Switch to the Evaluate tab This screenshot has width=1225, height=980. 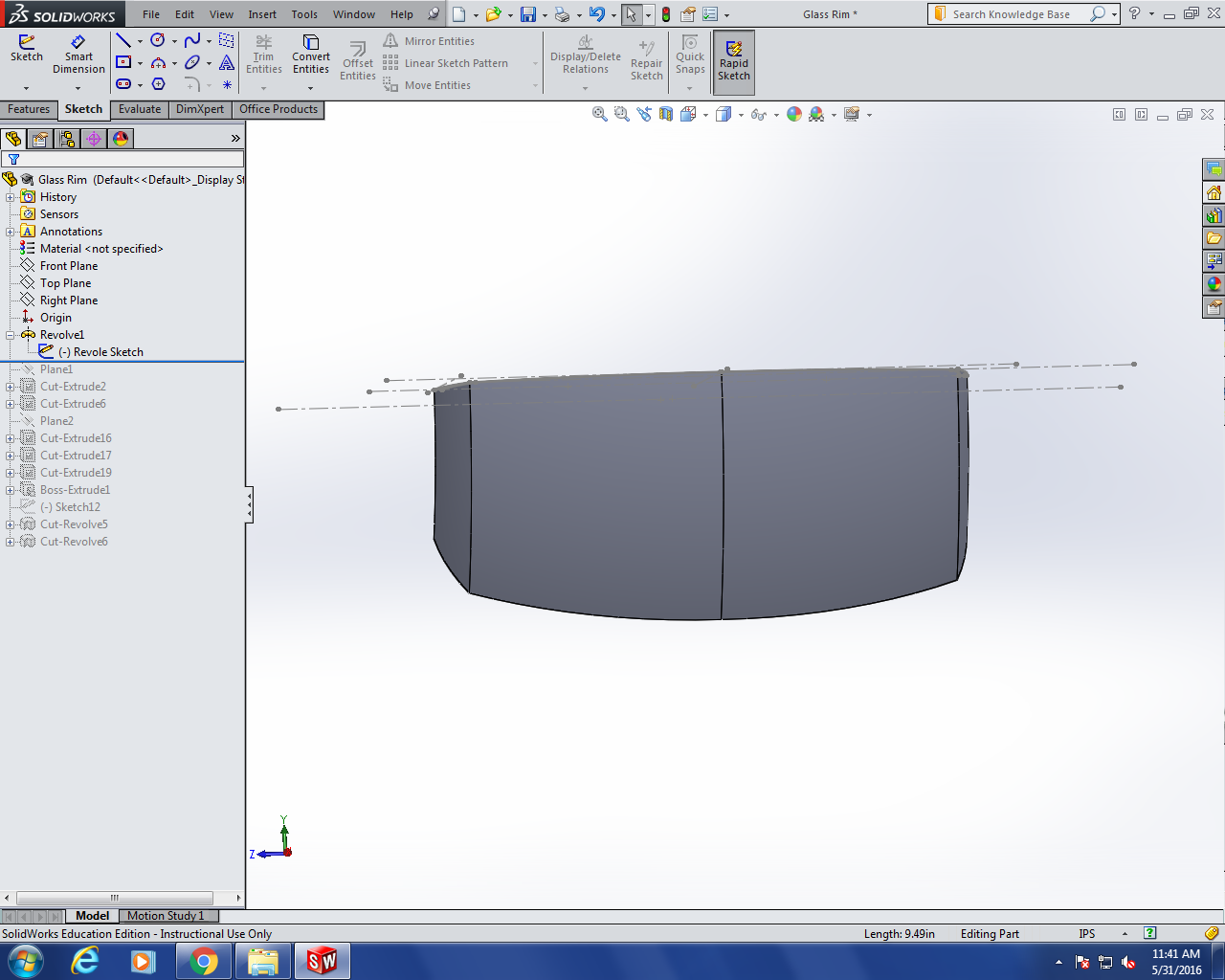[x=140, y=109]
